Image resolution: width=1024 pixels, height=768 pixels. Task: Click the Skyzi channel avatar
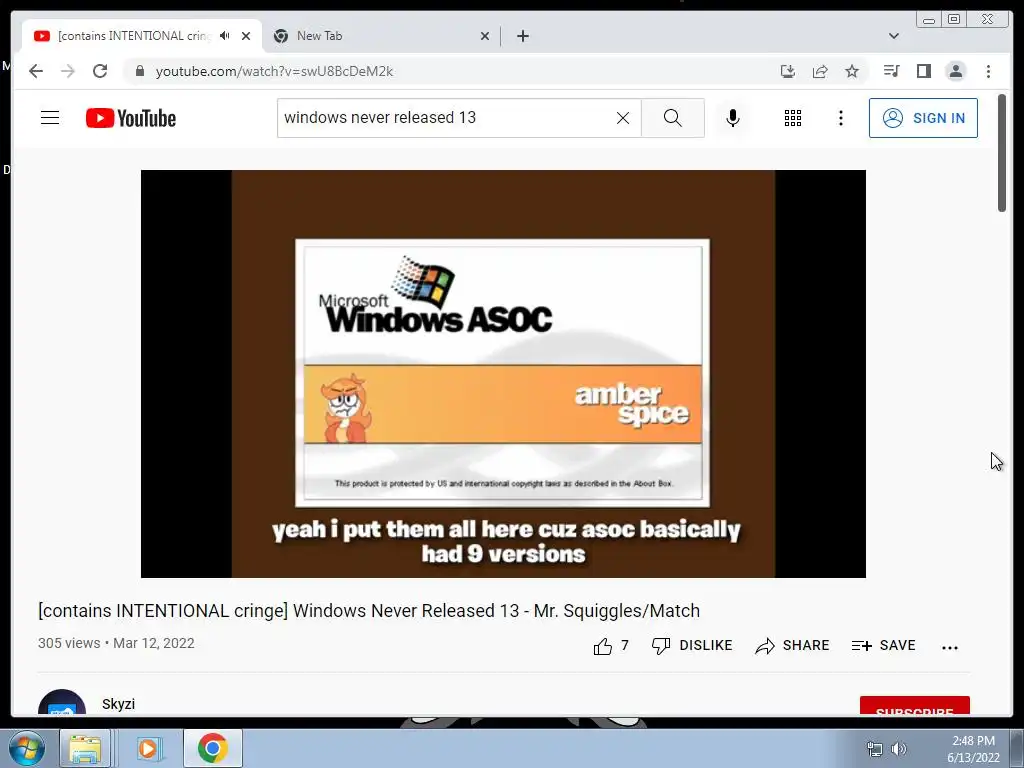pos(62,703)
